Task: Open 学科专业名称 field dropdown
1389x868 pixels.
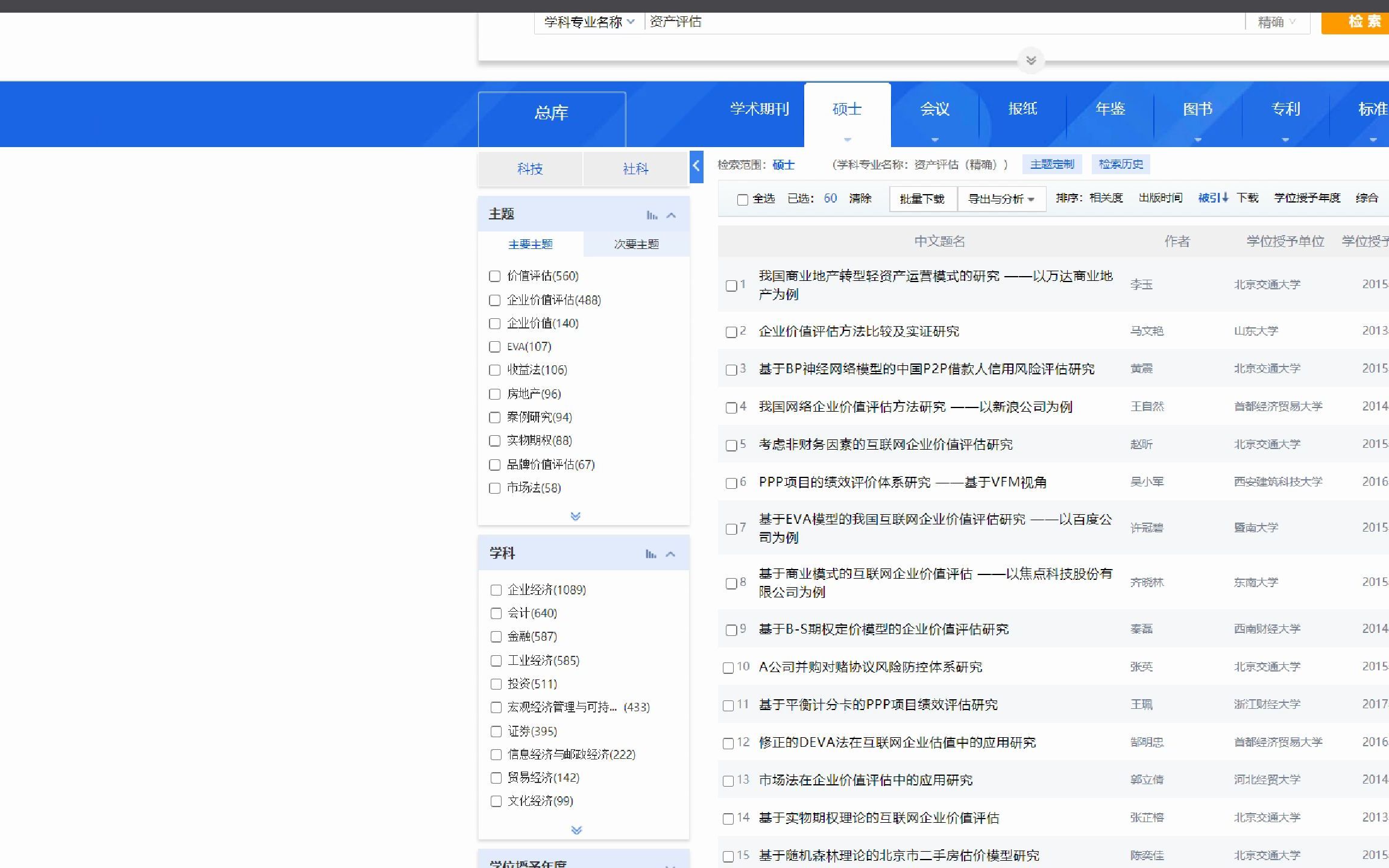Action: point(589,22)
